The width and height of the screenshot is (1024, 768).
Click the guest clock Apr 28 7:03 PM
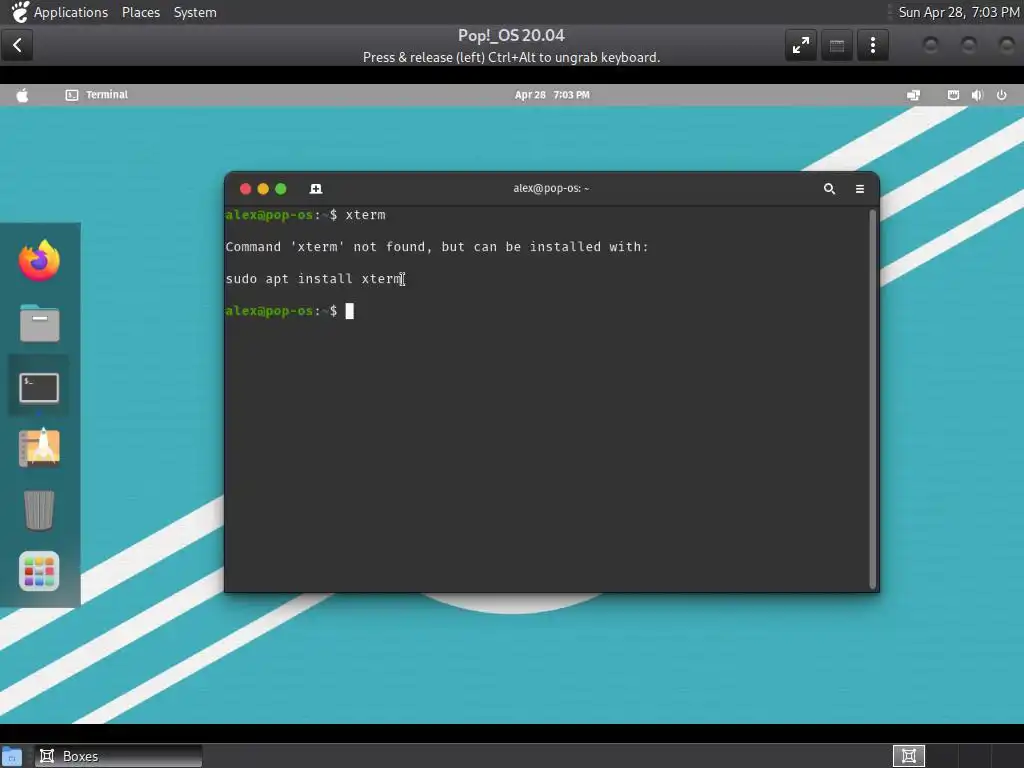pos(552,95)
